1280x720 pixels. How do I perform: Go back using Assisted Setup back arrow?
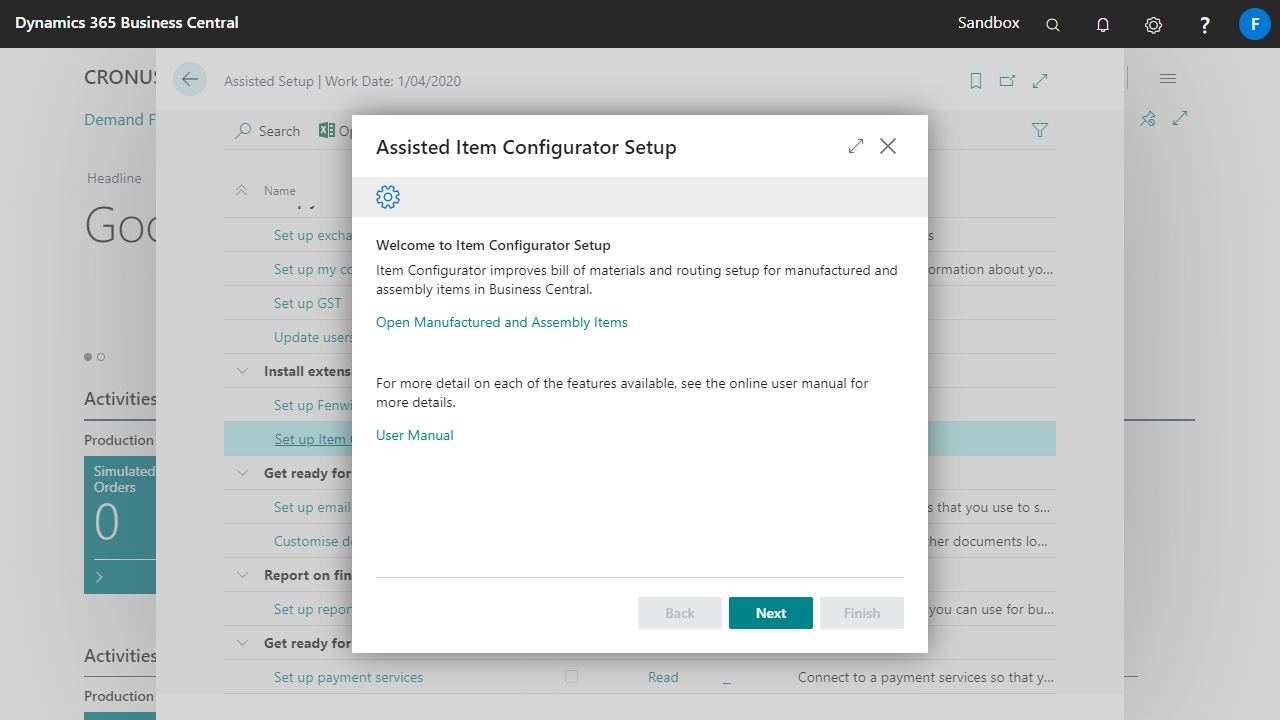click(x=190, y=79)
